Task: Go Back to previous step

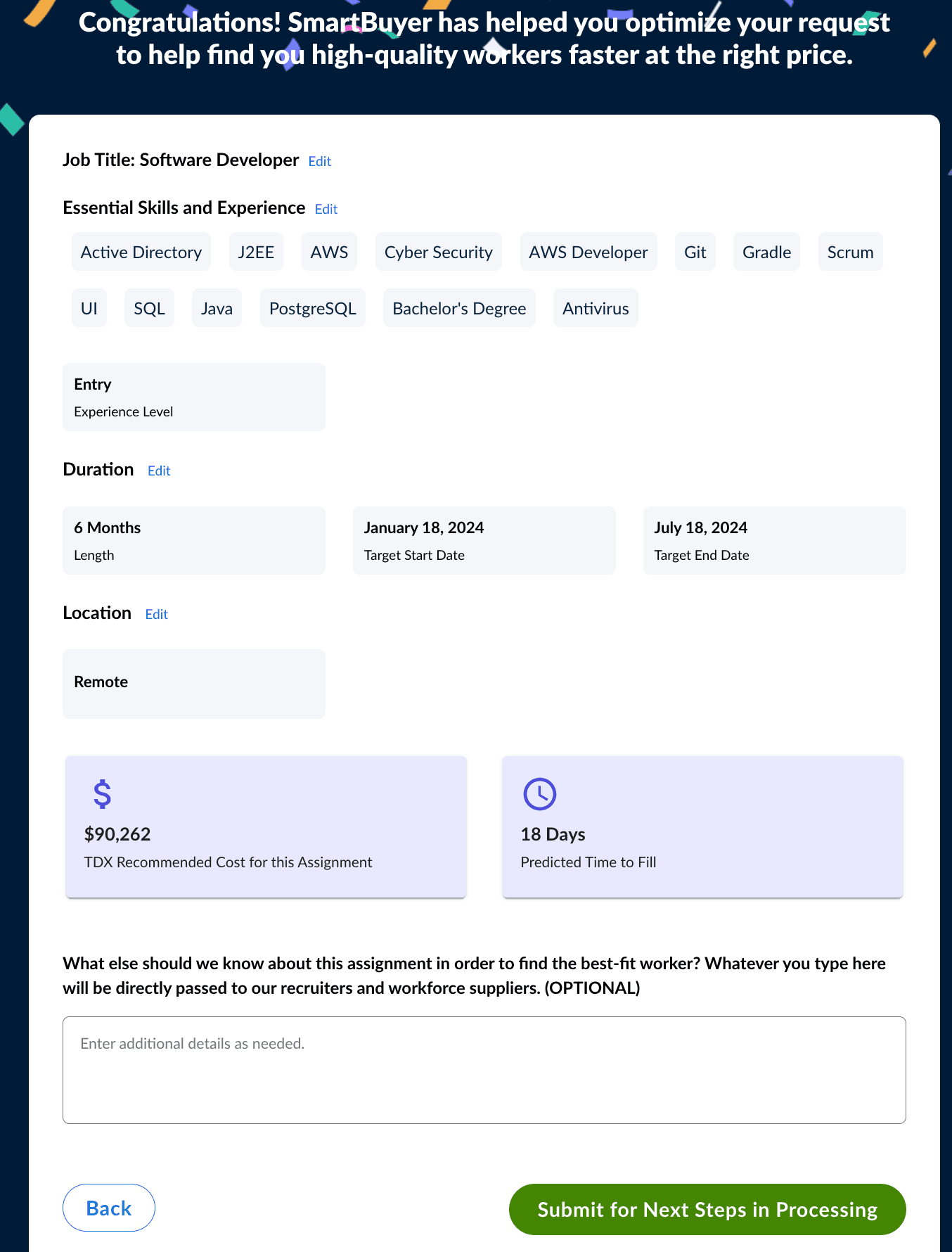Action: click(x=109, y=1208)
